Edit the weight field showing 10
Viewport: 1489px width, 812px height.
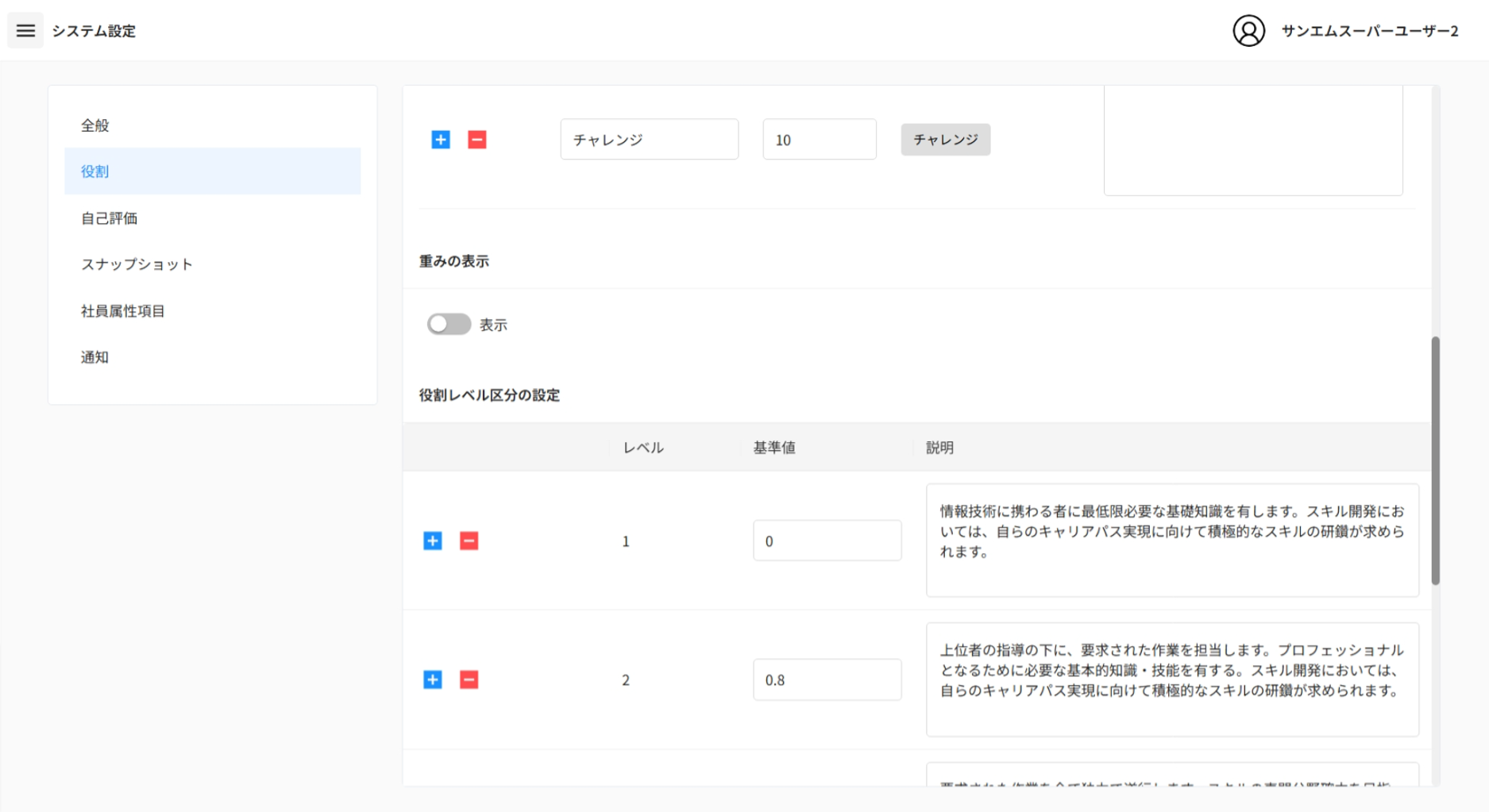coord(820,140)
